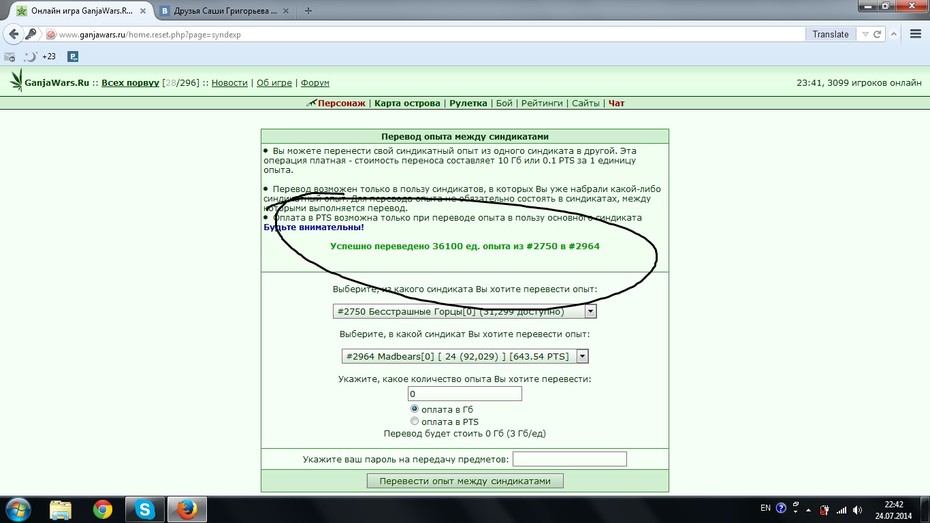Open the Всех порвуу profile link
This screenshot has width=930, height=523.
(x=130, y=82)
